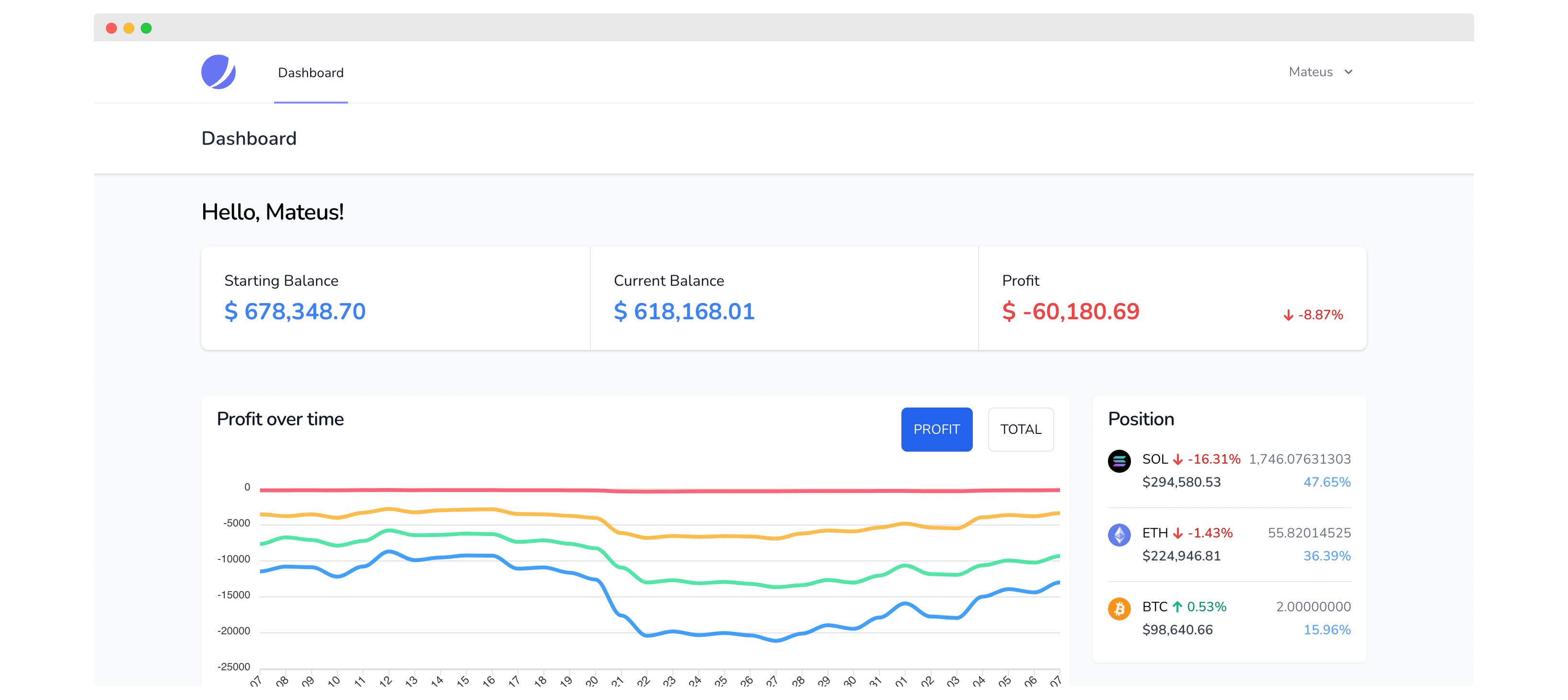This screenshot has width=1568, height=700.
Task: Click the Solana coin icon
Action: [1119, 461]
